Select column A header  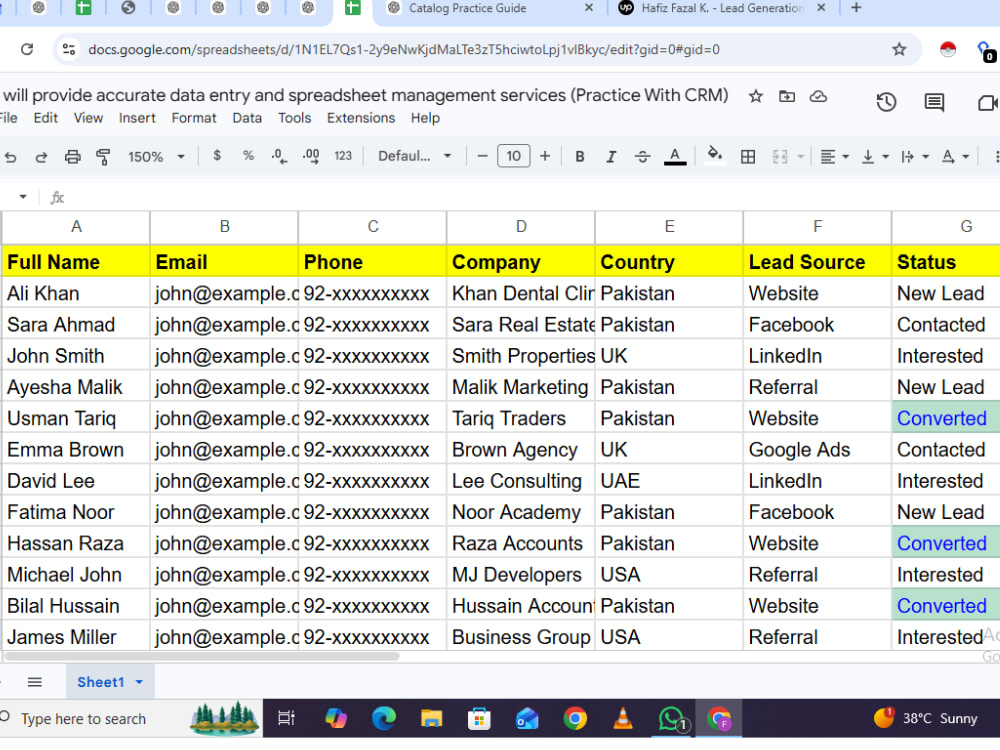pos(76,227)
